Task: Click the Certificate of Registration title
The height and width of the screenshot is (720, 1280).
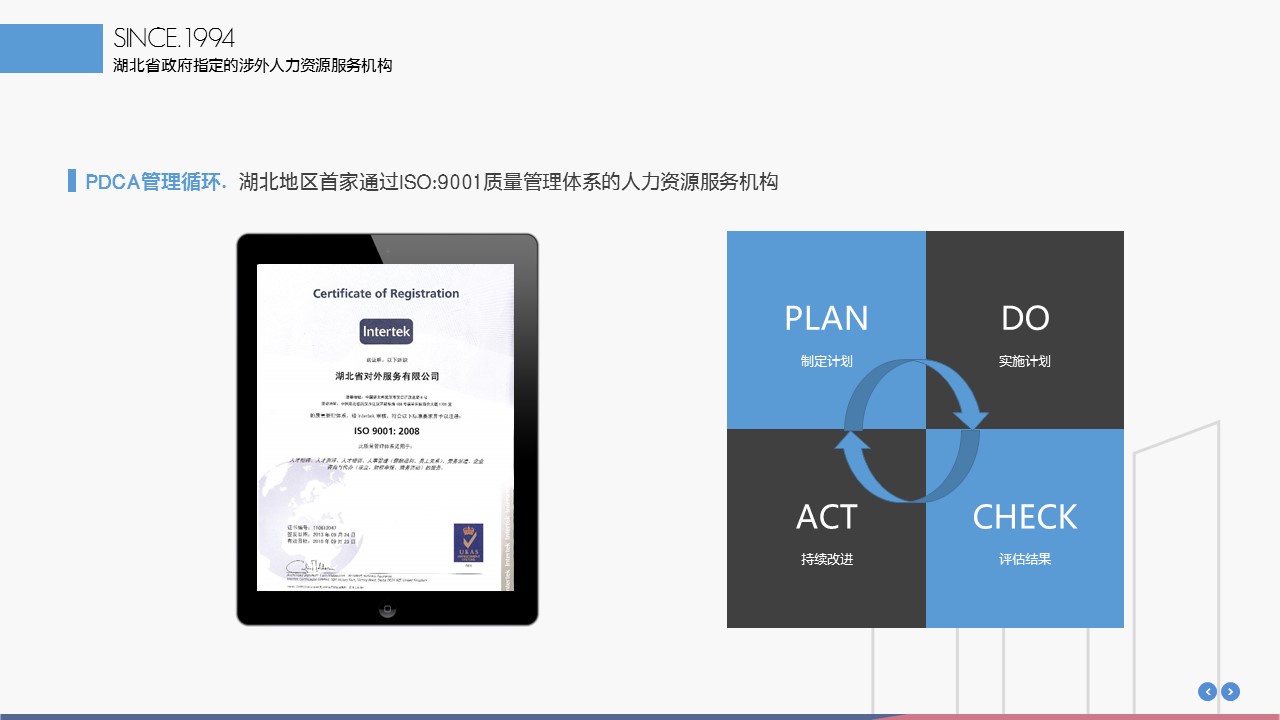Action: coord(386,293)
